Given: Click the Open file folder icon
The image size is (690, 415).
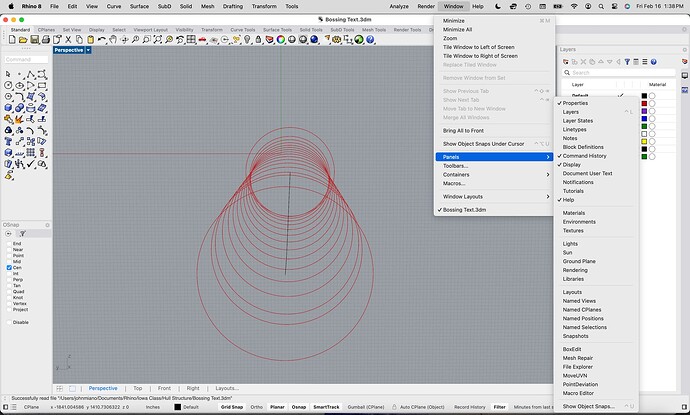Looking at the screenshot, I should [x=23, y=40].
